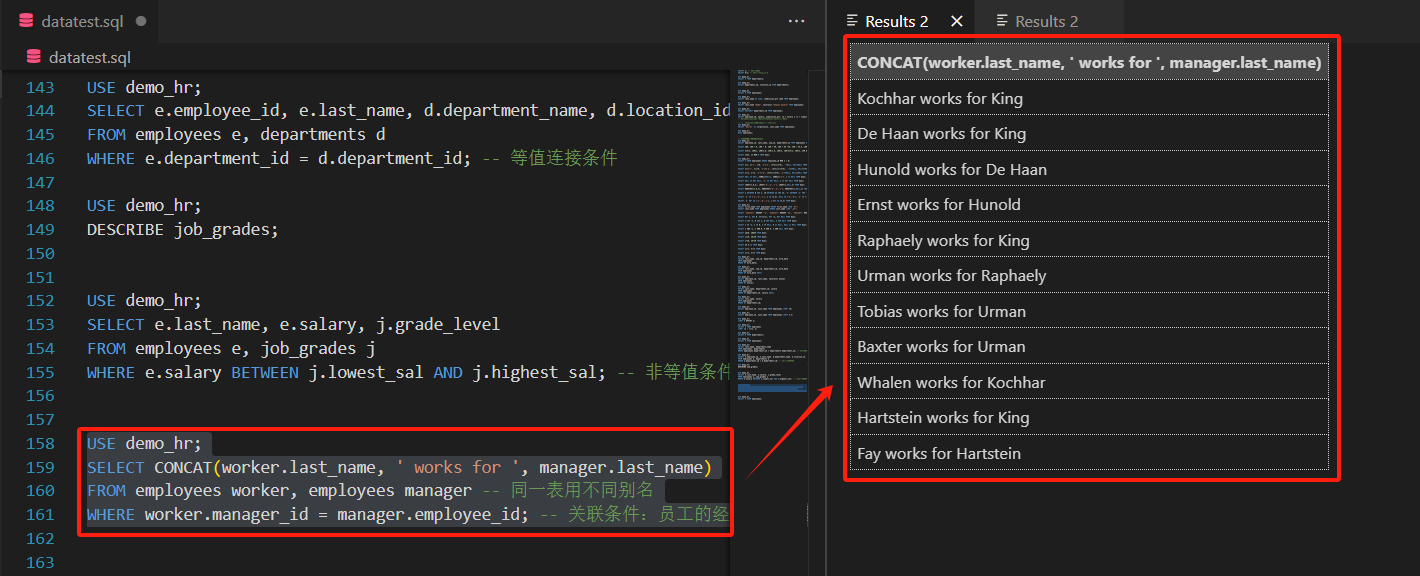This screenshot has width=1420, height=576.
Task: Click the WHERE worker.manager_id line 161
Action: 408,515
